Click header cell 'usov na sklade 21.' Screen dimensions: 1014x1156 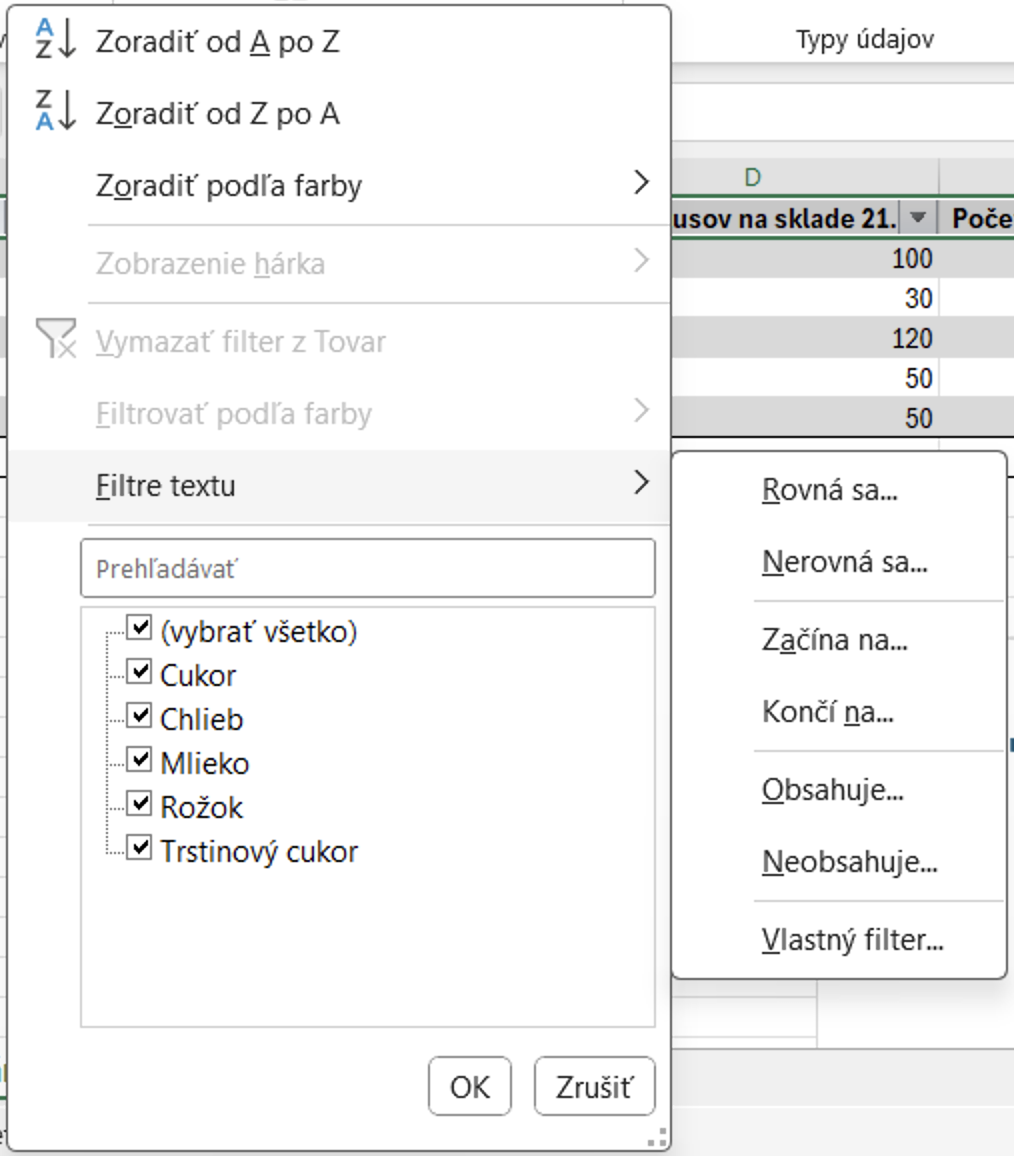click(785, 218)
